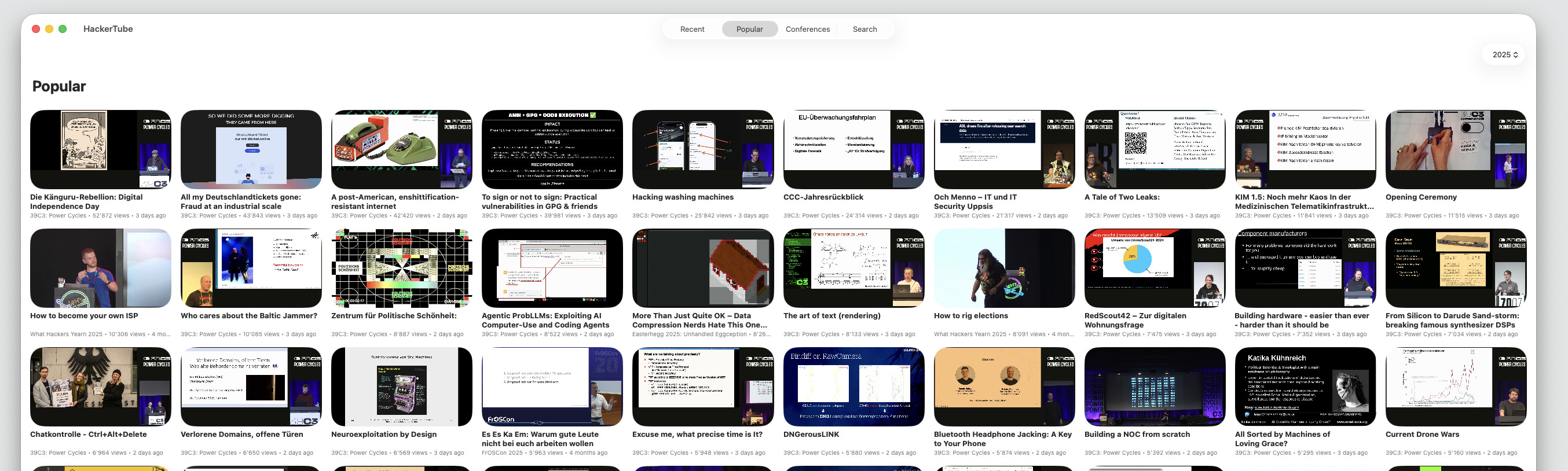The height and width of the screenshot is (471, 1568).
Task: Open the How to become your own ISP thumbnail
Action: [x=100, y=268]
